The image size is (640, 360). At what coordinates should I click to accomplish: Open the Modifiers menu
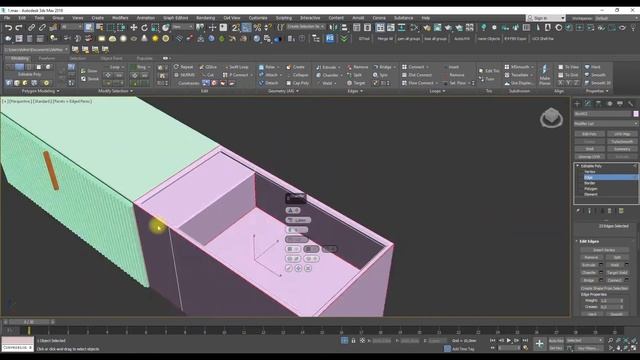click(120, 18)
